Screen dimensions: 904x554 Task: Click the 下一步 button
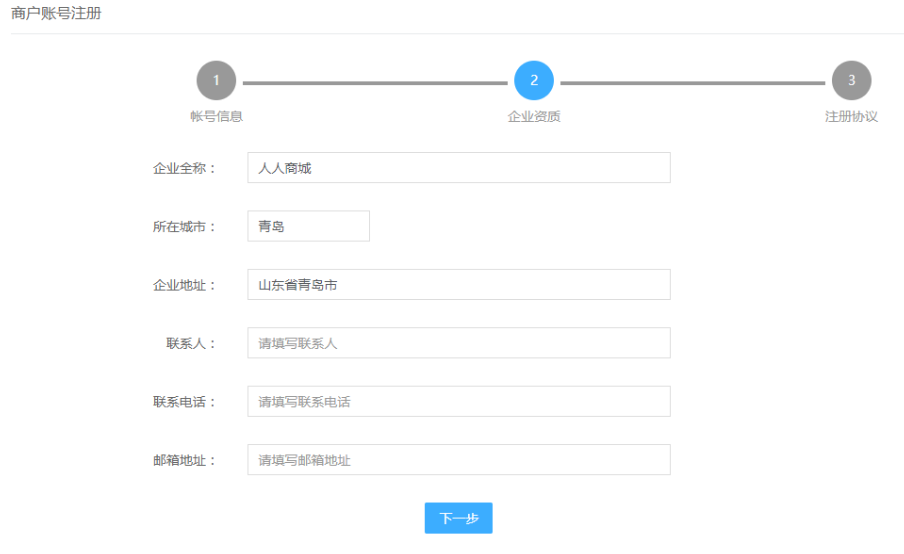click(458, 518)
